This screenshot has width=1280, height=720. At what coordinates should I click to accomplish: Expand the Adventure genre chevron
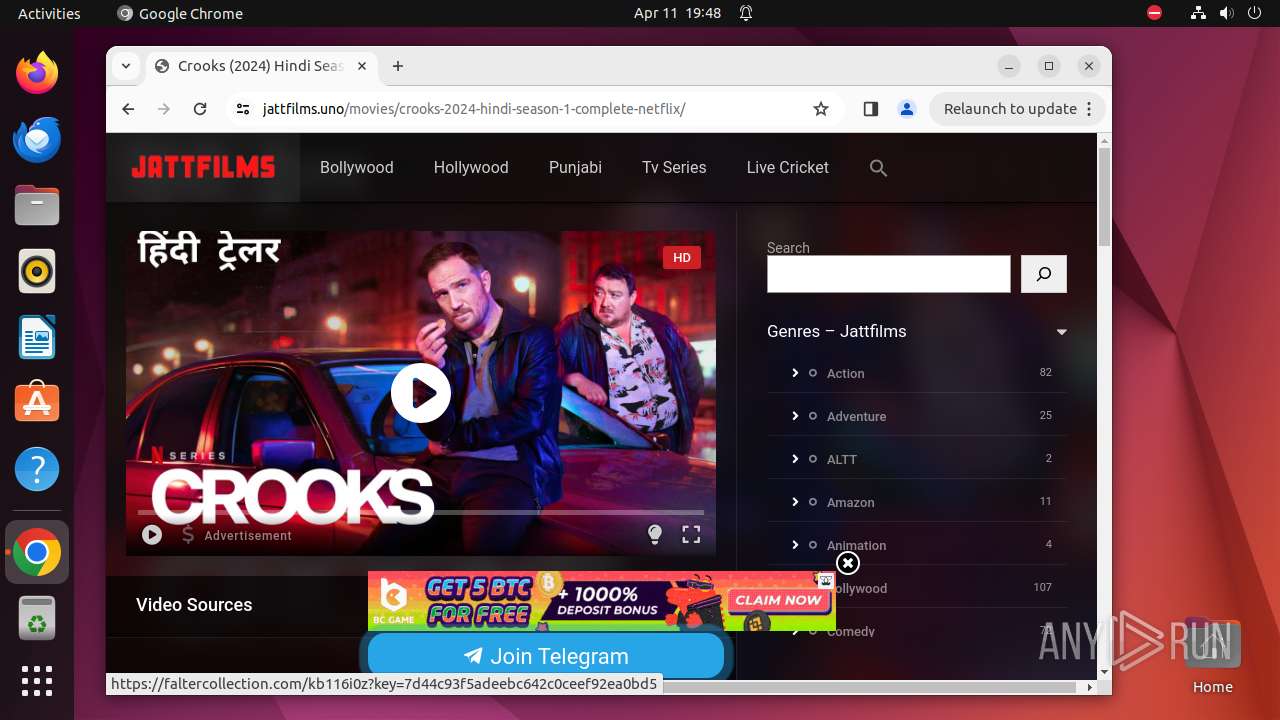795,416
